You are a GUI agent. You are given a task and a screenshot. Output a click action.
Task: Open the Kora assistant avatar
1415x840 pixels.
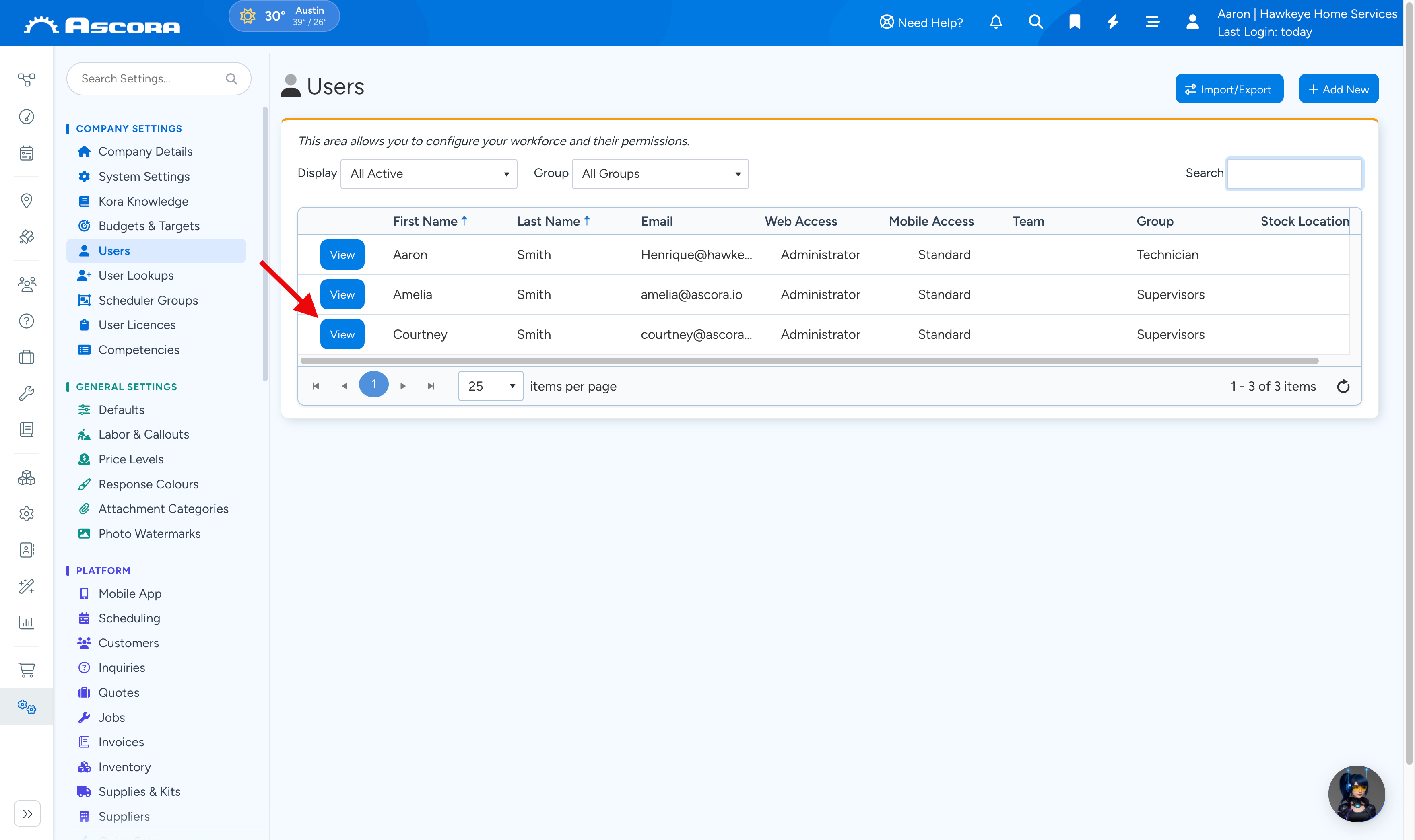pos(1357,794)
